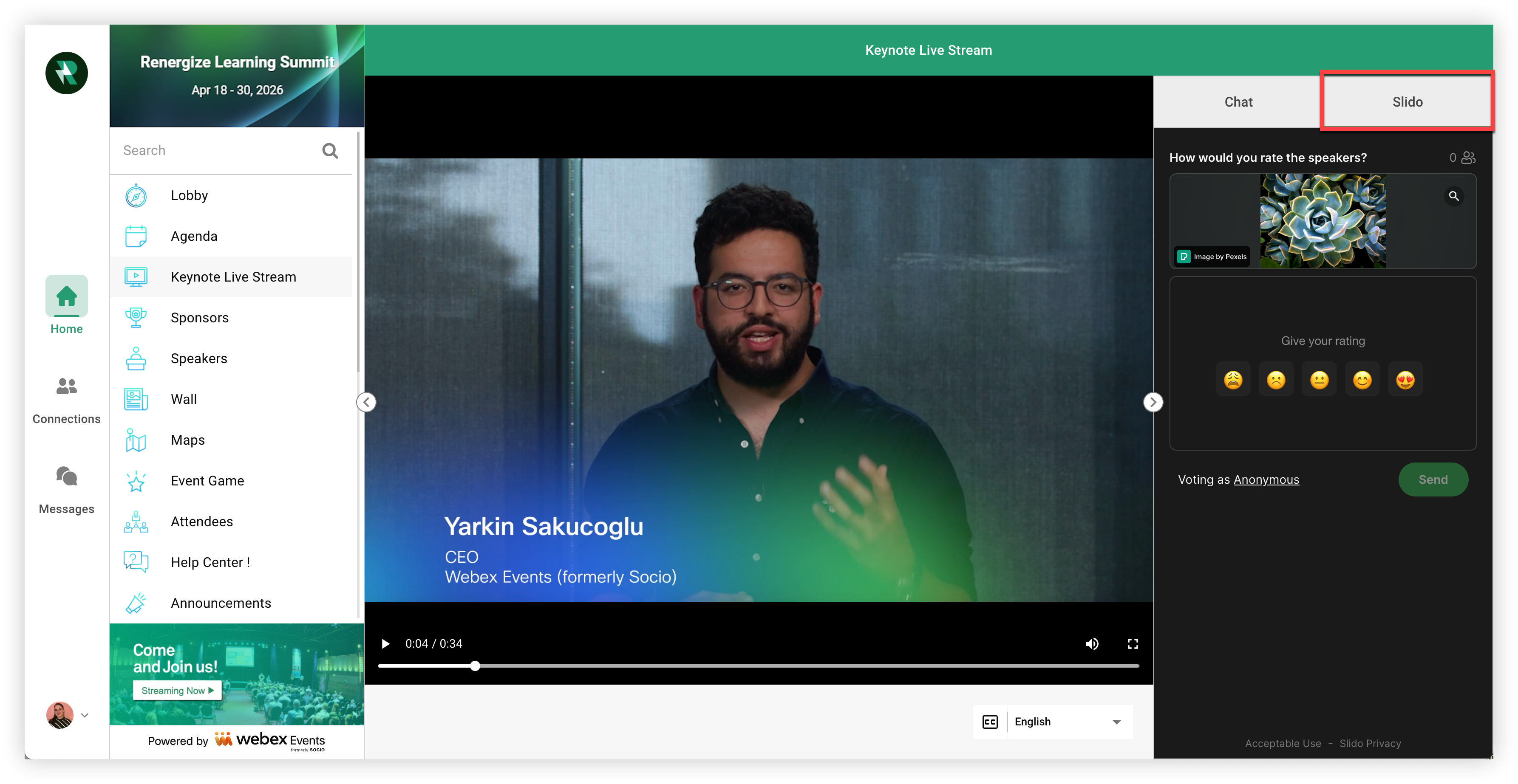Open the Agenda menu item
The width and height of the screenshot is (1518, 784).
click(x=231, y=236)
